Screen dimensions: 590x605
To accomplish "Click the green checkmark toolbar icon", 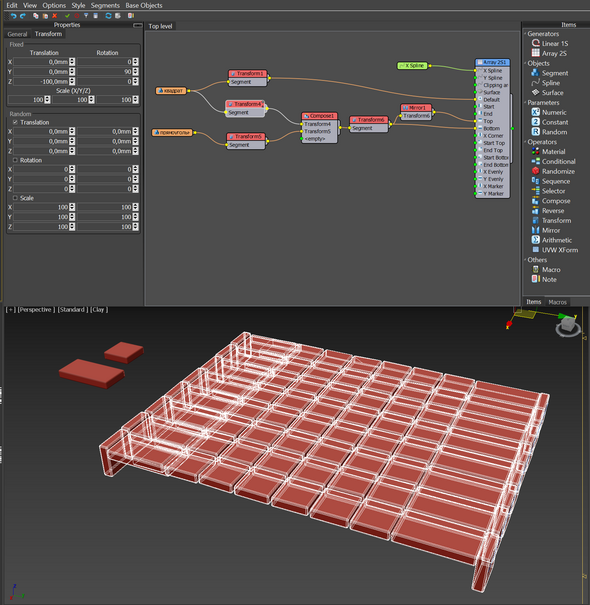I will point(67,16).
